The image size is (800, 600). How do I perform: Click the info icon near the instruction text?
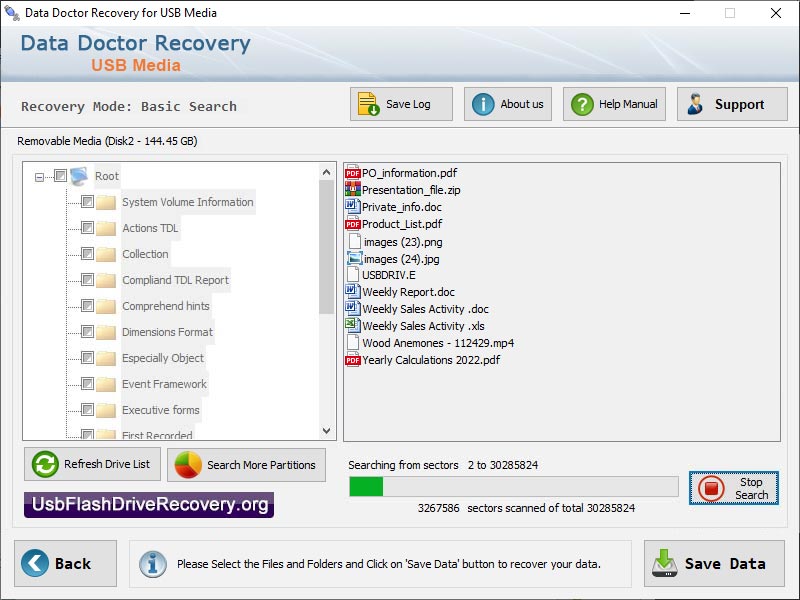coord(151,563)
